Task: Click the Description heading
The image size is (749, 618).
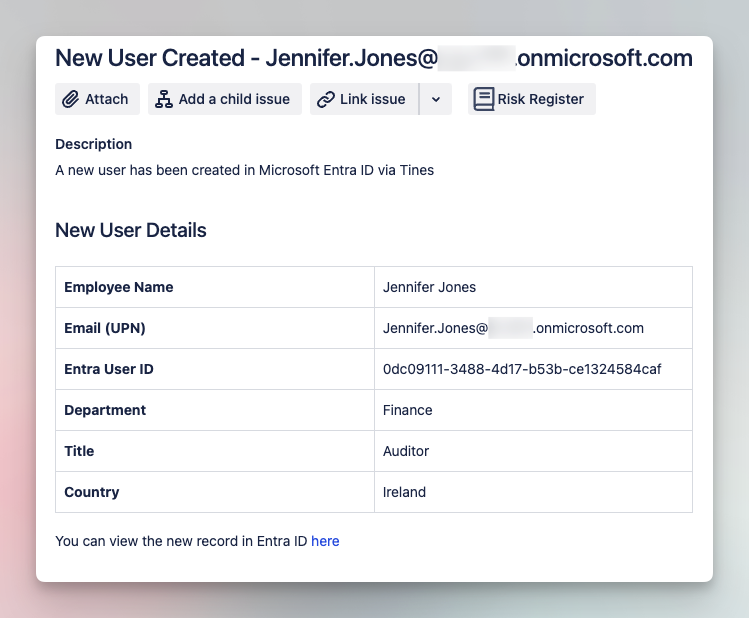Action: (x=94, y=144)
